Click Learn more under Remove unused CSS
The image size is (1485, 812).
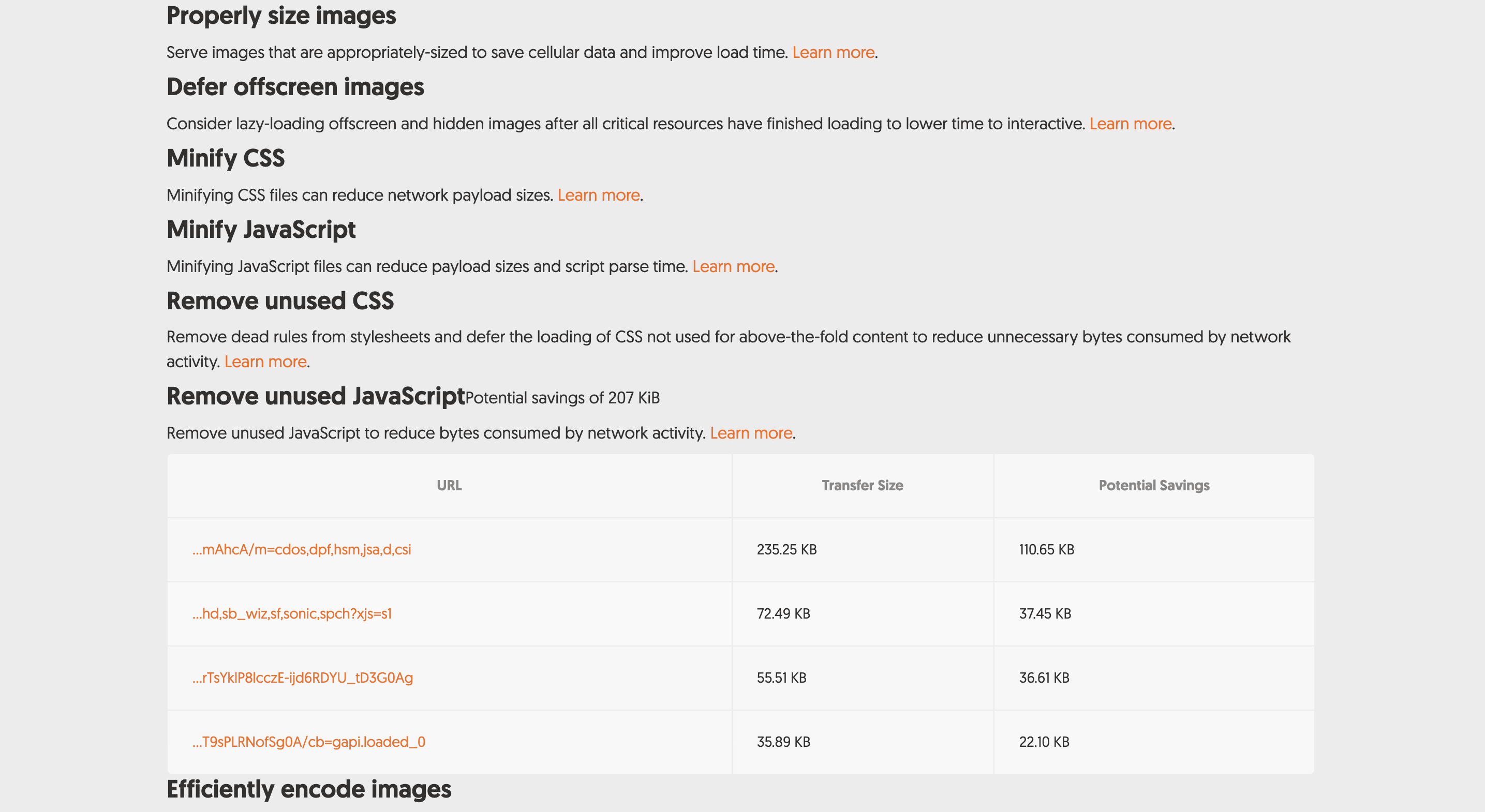click(x=265, y=362)
